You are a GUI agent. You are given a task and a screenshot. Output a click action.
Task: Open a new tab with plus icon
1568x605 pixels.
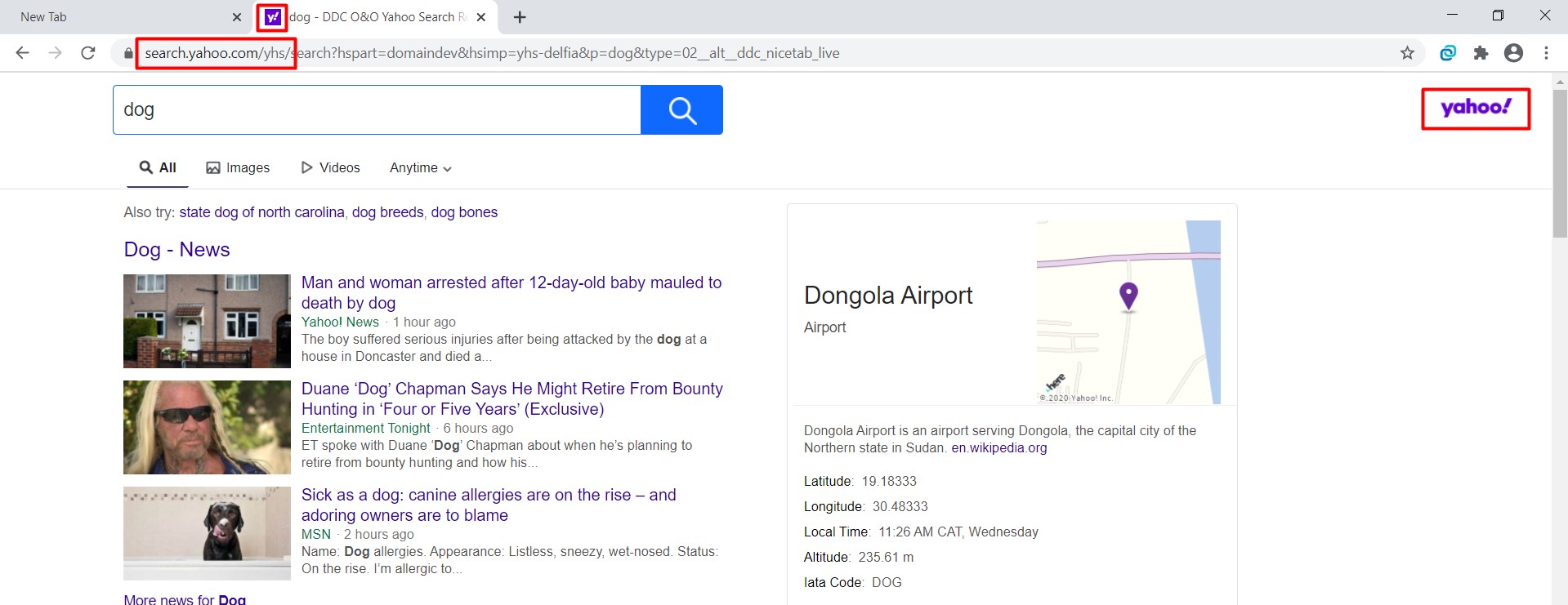click(520, 17)
